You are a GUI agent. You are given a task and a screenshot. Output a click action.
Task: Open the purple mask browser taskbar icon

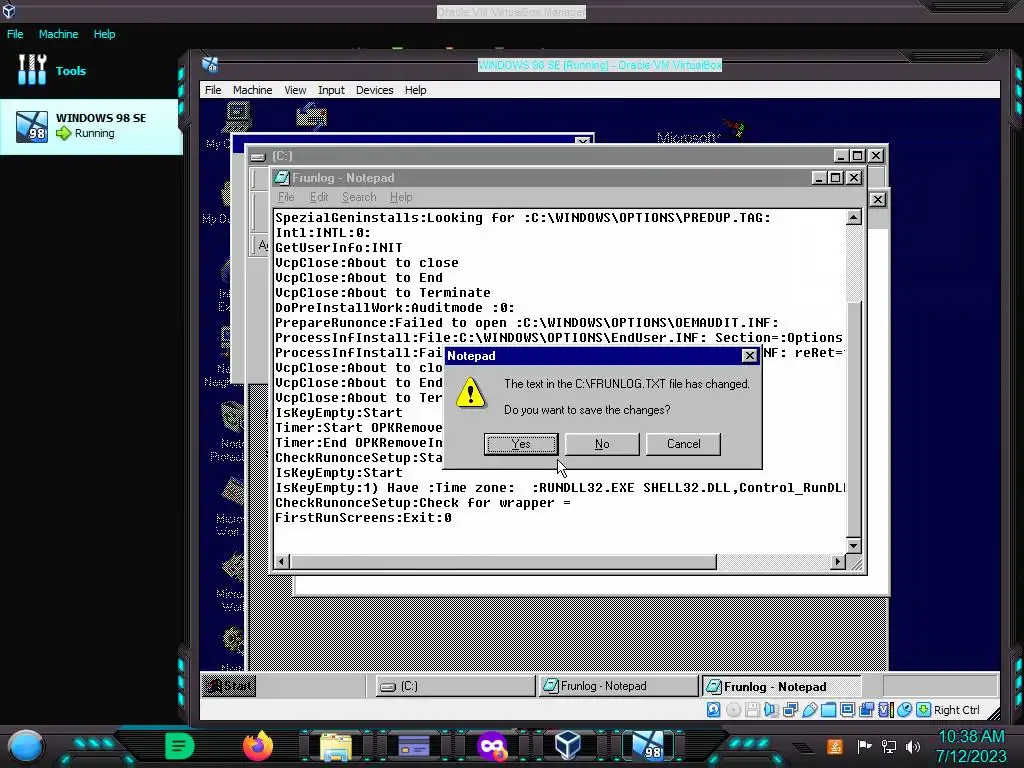[x=492, y=746]
